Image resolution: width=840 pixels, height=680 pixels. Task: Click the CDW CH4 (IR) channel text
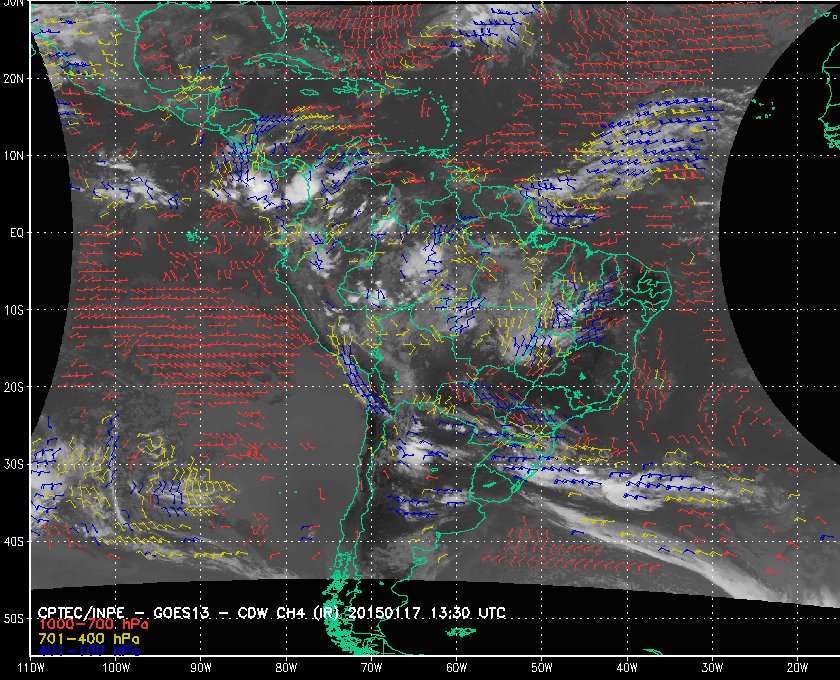[287, 613]
